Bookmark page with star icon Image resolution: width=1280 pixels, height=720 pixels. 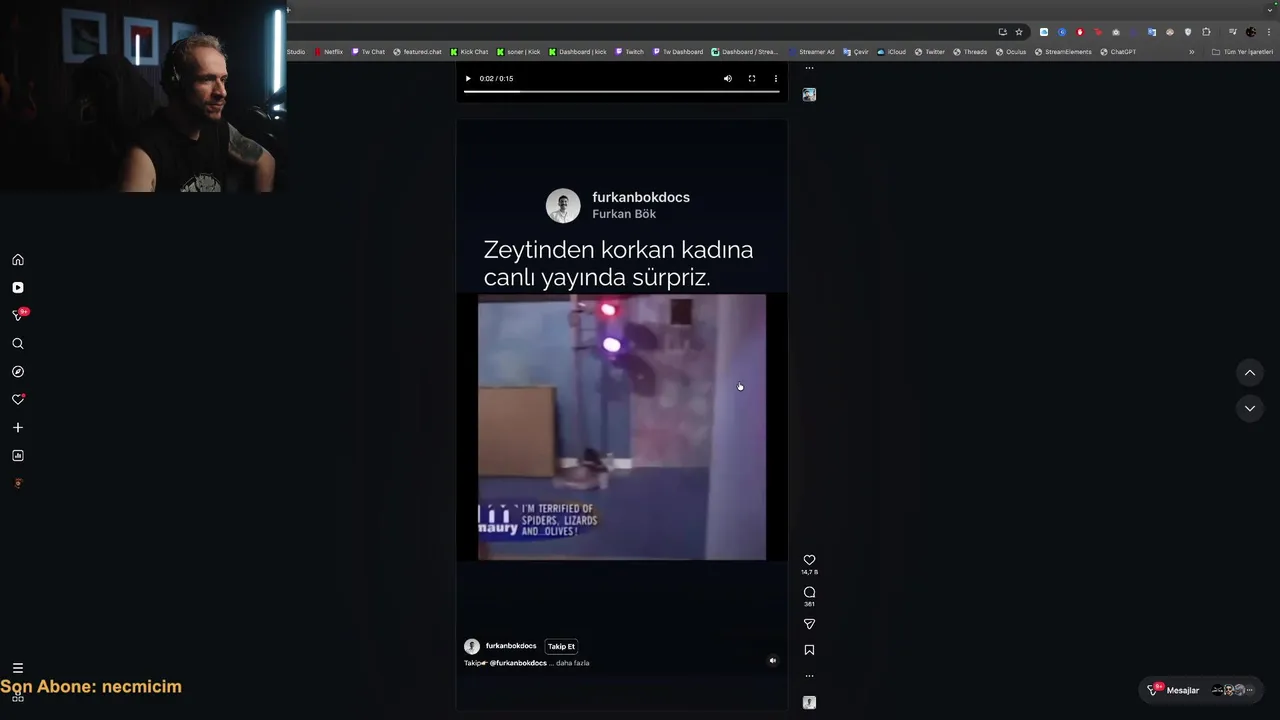(1019, 32)
